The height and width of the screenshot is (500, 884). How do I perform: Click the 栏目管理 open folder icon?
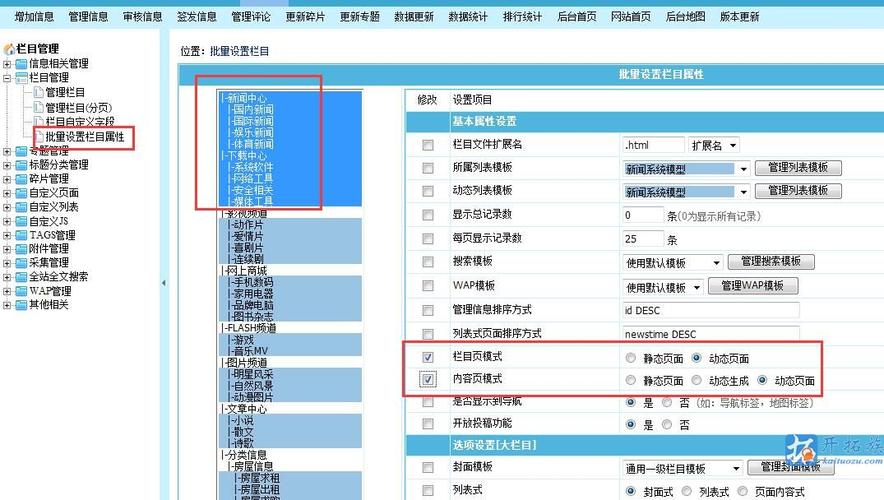point(21,78)
